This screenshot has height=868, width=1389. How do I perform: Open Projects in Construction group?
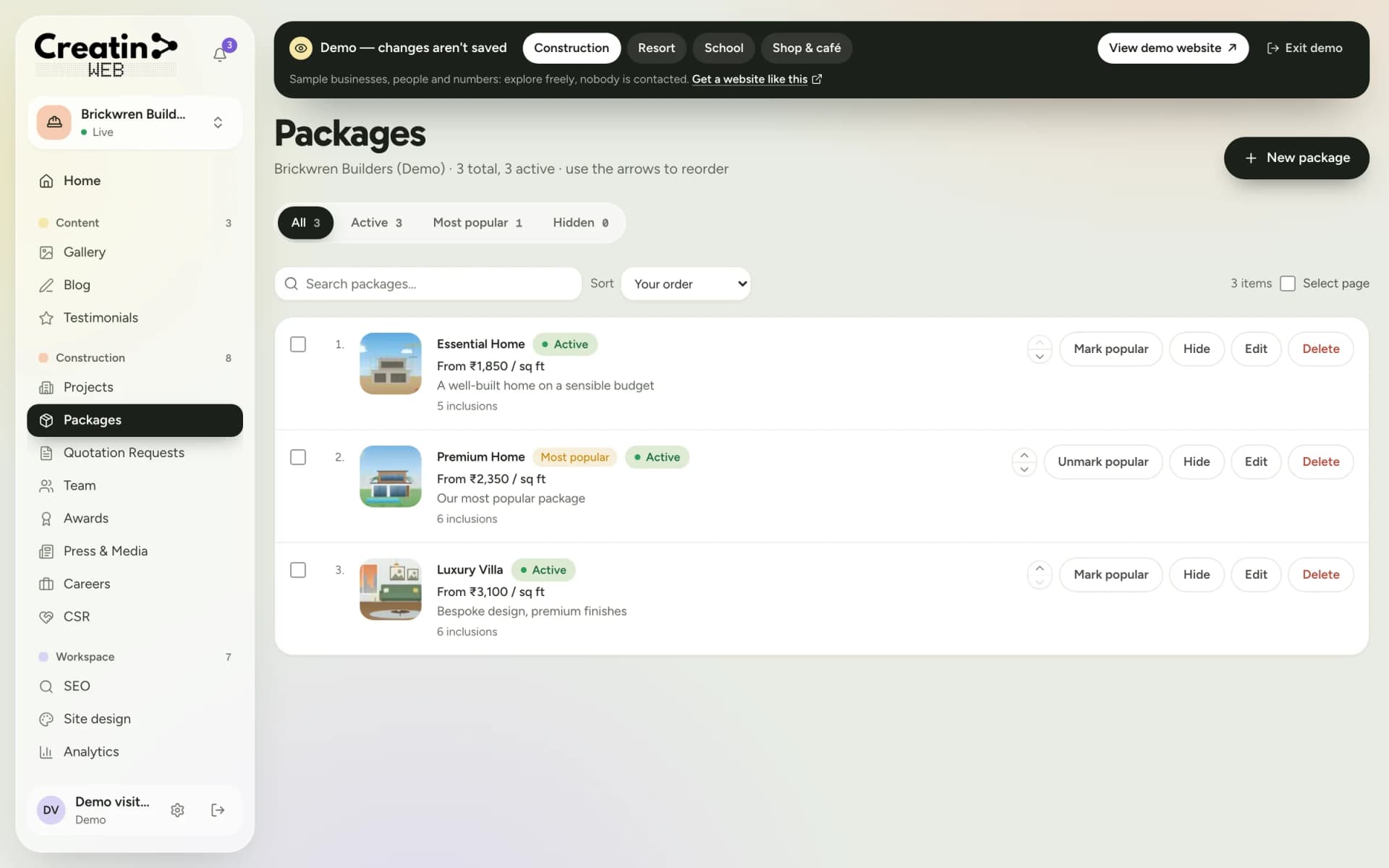[x=135, y=387]
